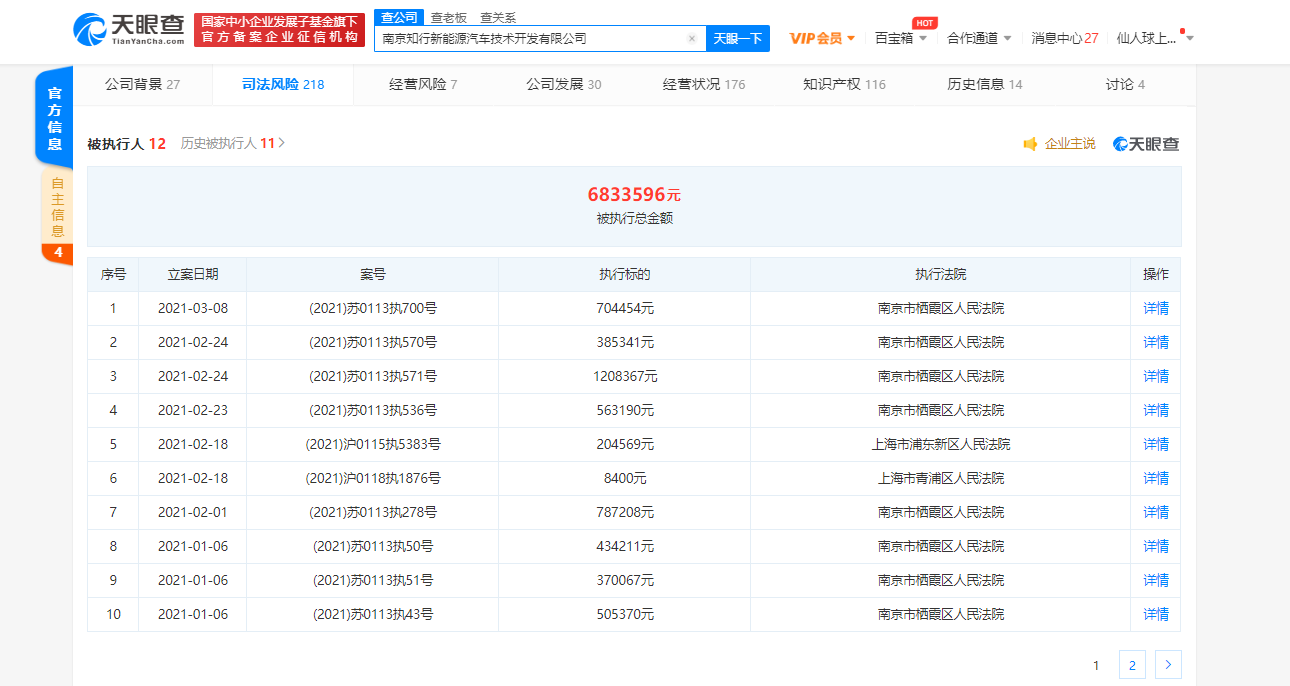1290x686 pixels.
Task: Click case number (2021)沪0115执5383号
Action: coord(373,445)
